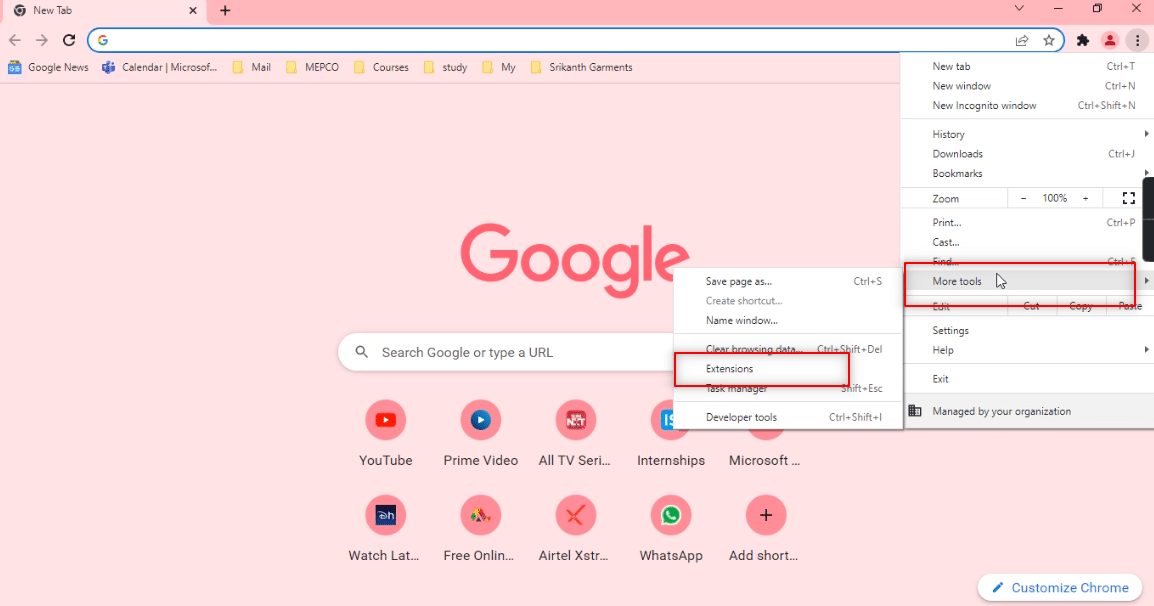Image resolution: width=1154 pixels, height=606 pixels.
Task: Expand the Bookmarks submenu
Action: (1027, 173)
